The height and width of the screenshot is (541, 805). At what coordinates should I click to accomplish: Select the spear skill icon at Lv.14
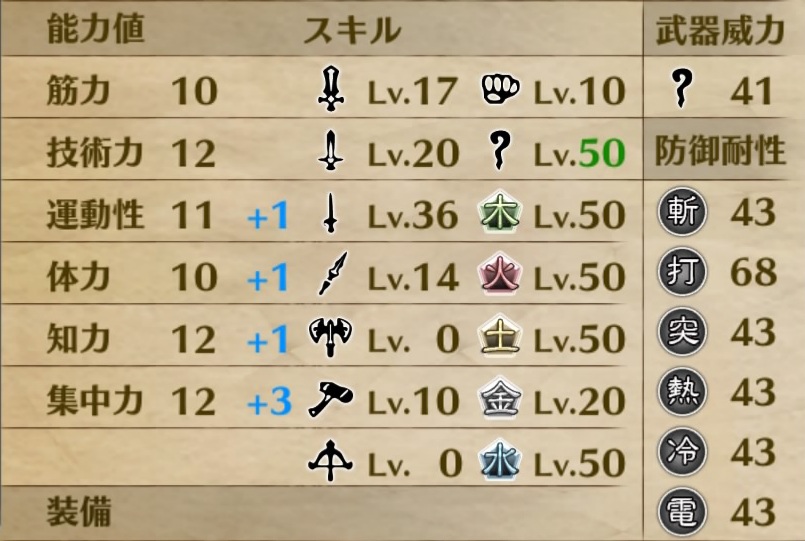point(329,277)
